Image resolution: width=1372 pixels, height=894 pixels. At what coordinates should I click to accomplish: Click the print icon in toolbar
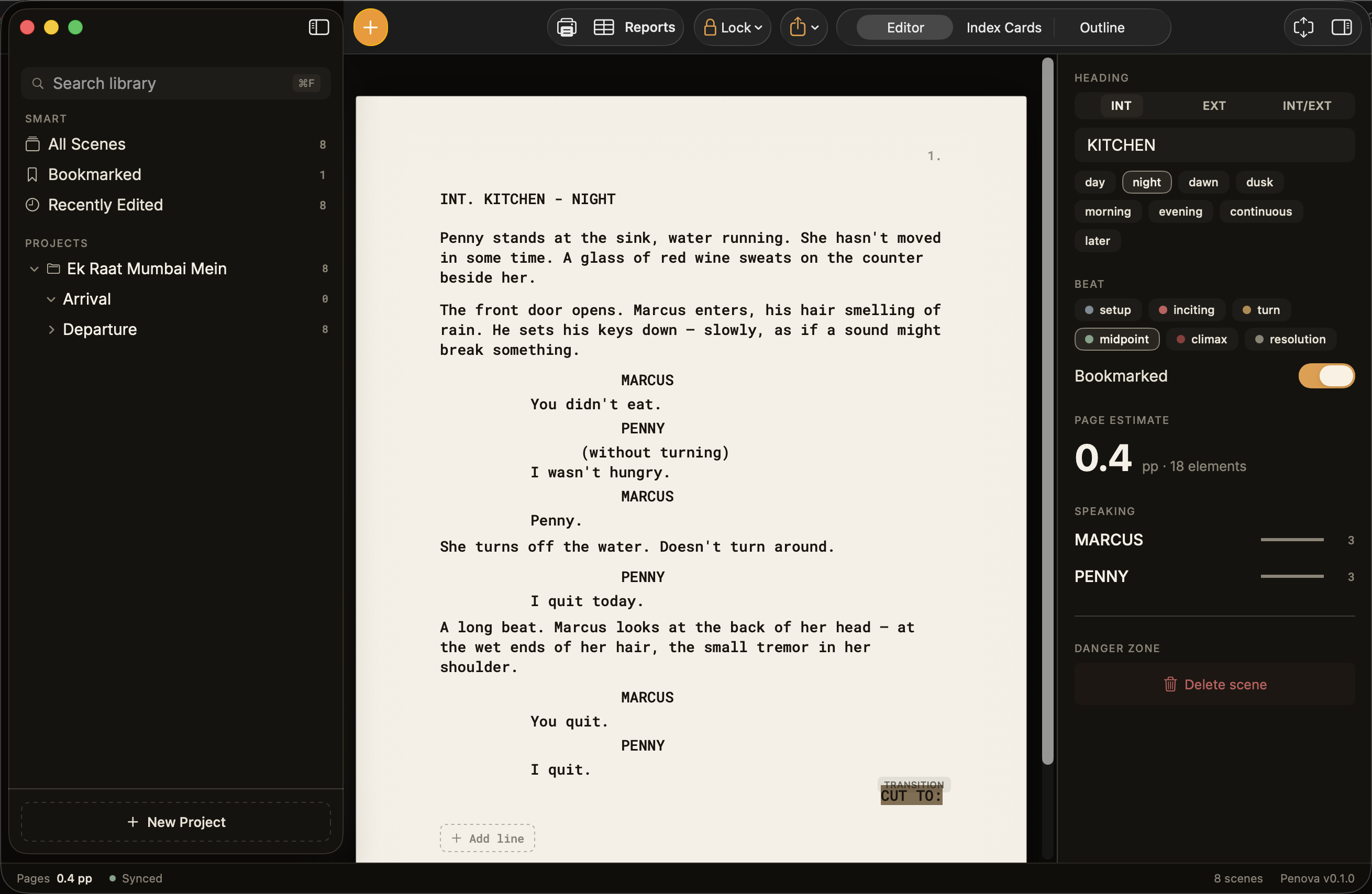[x=567, y=27]
